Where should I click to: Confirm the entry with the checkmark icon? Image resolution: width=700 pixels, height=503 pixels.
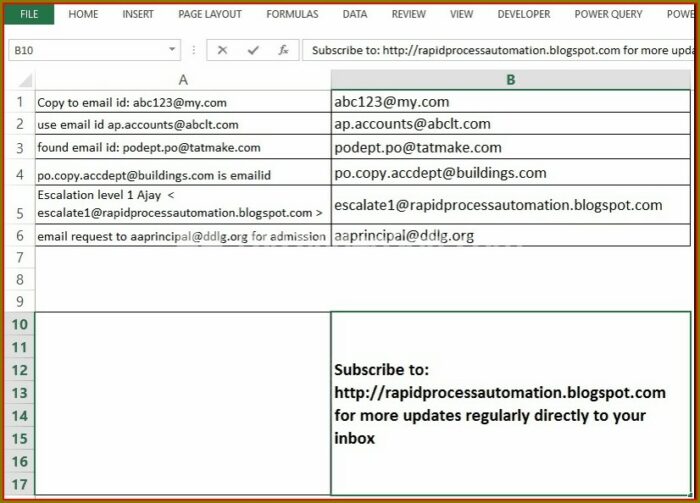tap(253, 50)
